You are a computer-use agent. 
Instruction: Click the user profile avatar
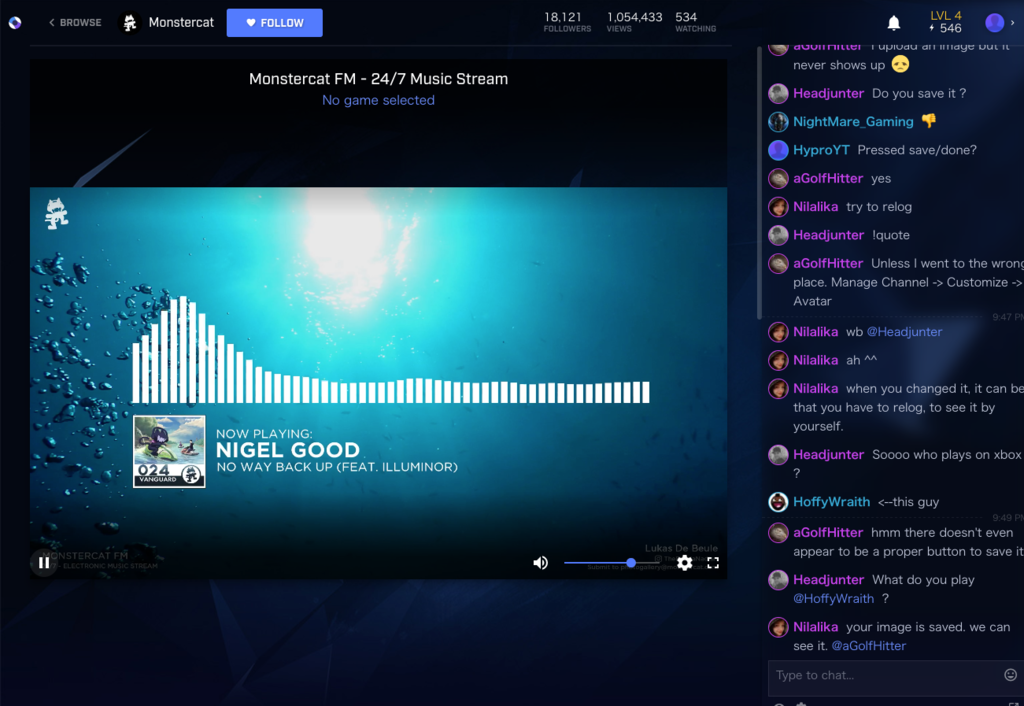(994, 23)
